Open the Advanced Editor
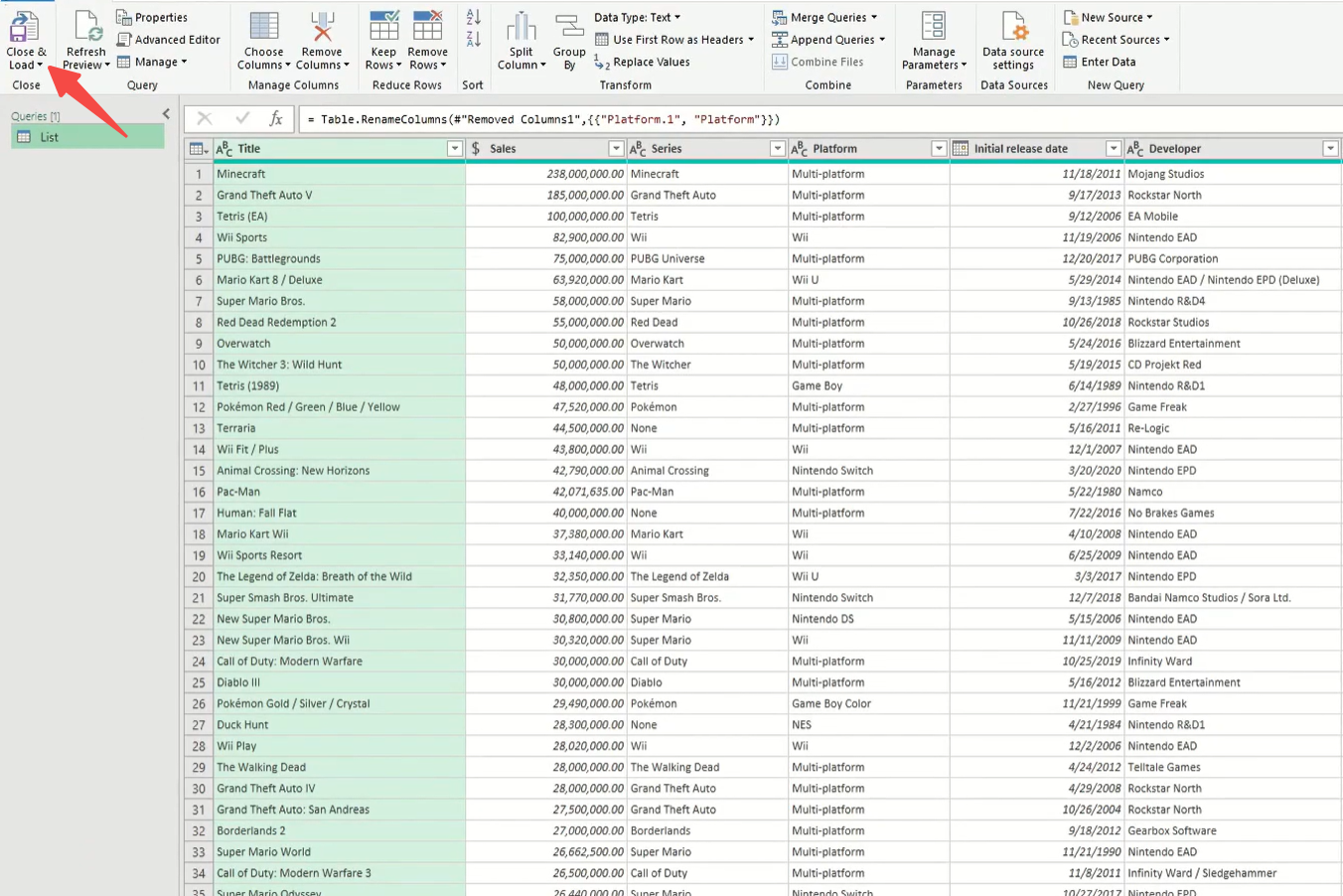Viewport: 1343px width, 896px height. pyautogui.click(x=168, y=40)
